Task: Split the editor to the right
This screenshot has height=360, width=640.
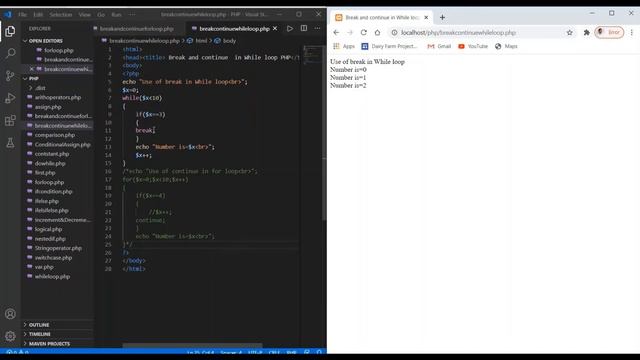Action: tap(304, 29)
